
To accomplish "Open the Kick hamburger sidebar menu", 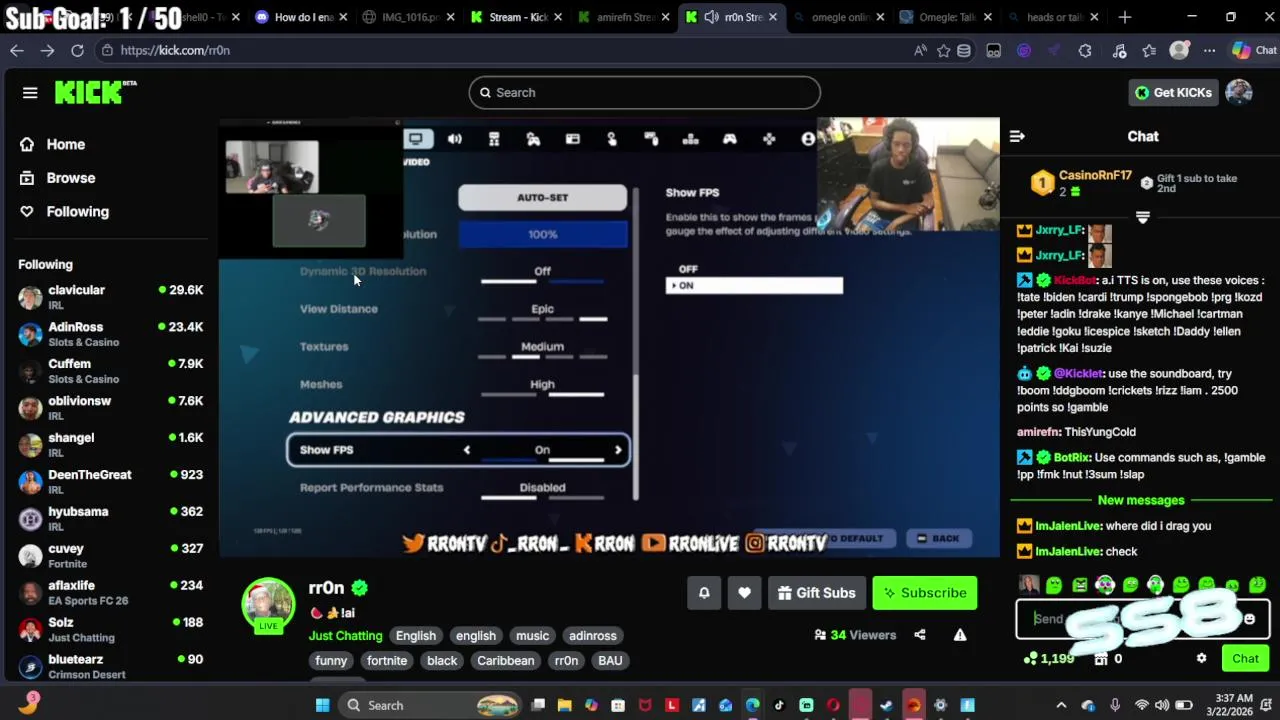I will click(x=30, y=93).
